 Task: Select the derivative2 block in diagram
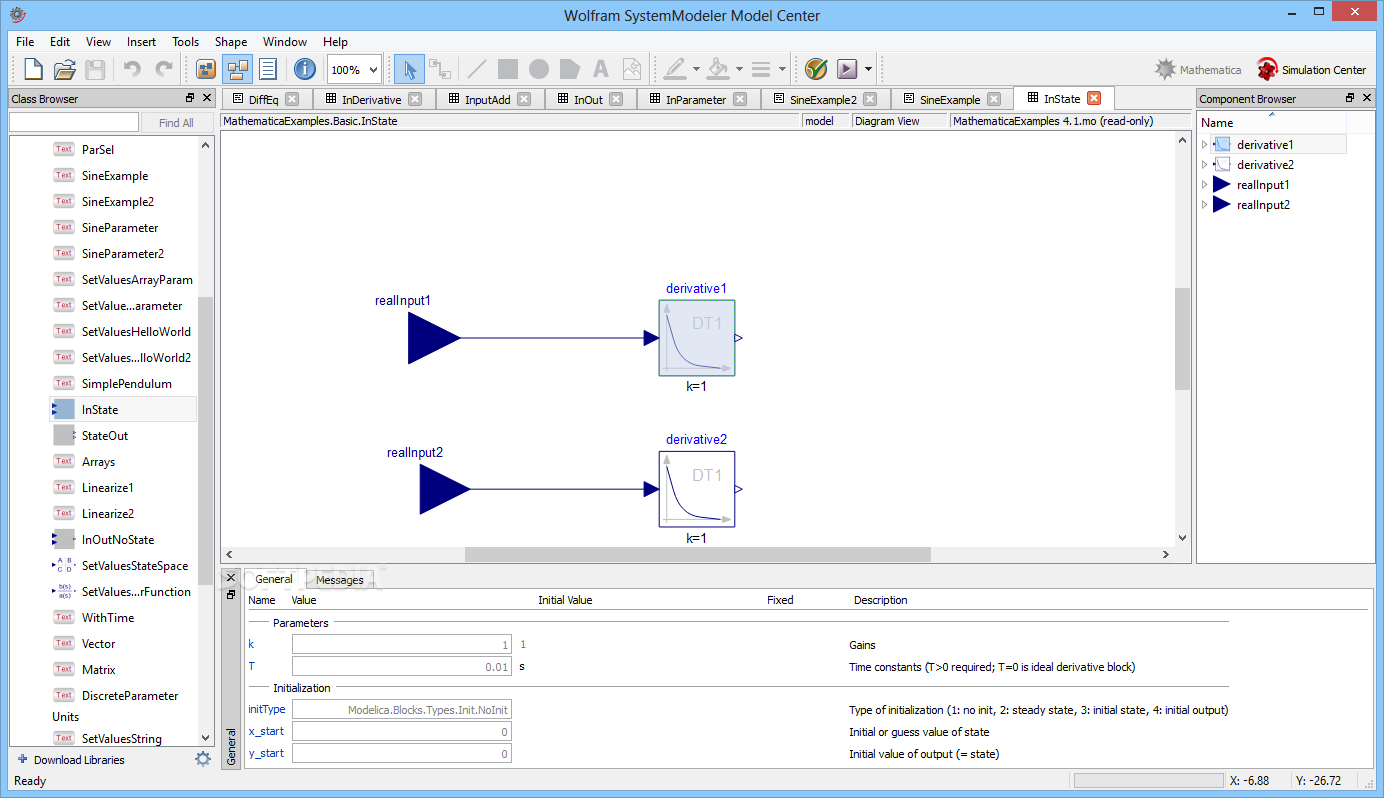click(x=697, y=489)
